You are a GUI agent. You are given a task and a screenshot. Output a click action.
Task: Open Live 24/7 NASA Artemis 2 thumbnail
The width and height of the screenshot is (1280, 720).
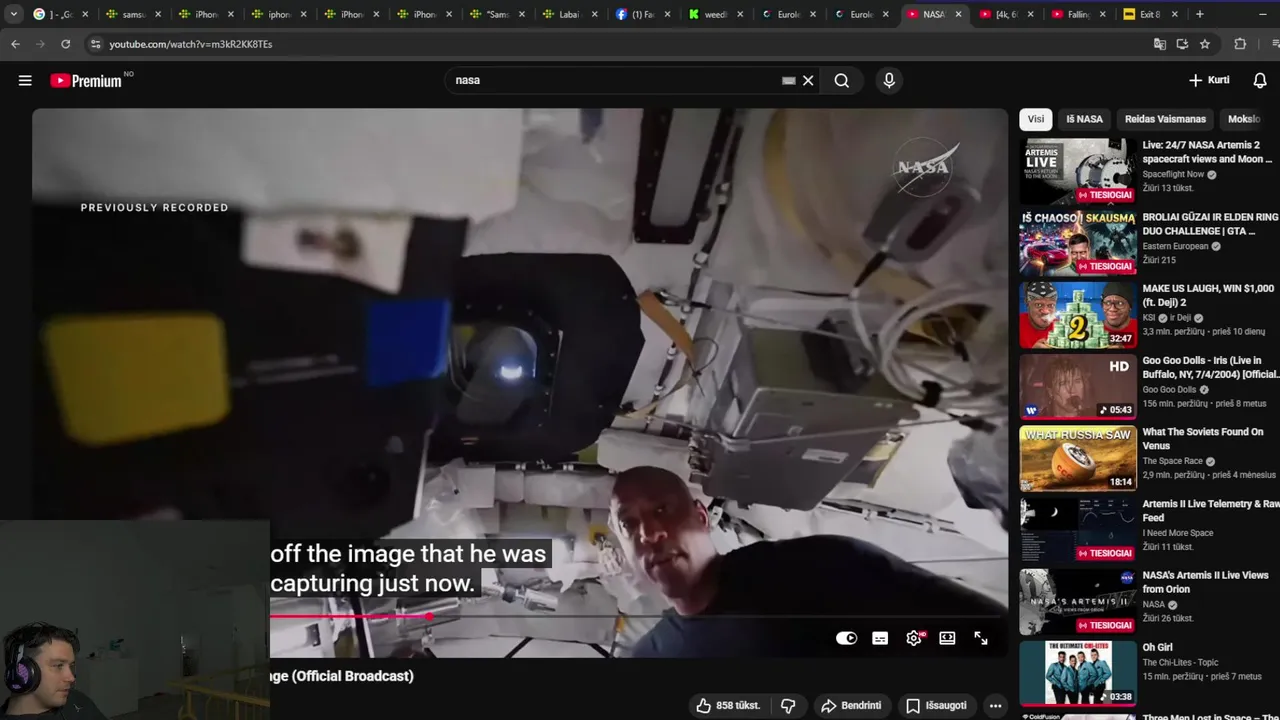point(1077,171)
